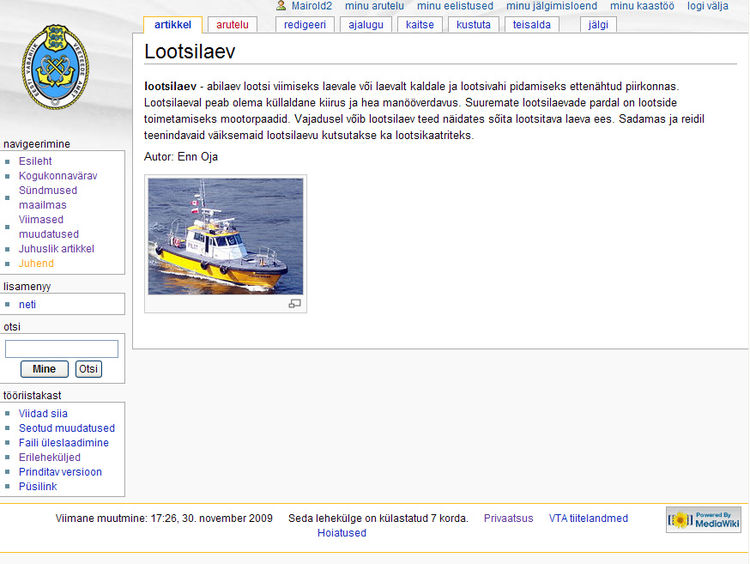Click the logi välja link
This screenshot has width=750, height=564.
tap(707, 6)
